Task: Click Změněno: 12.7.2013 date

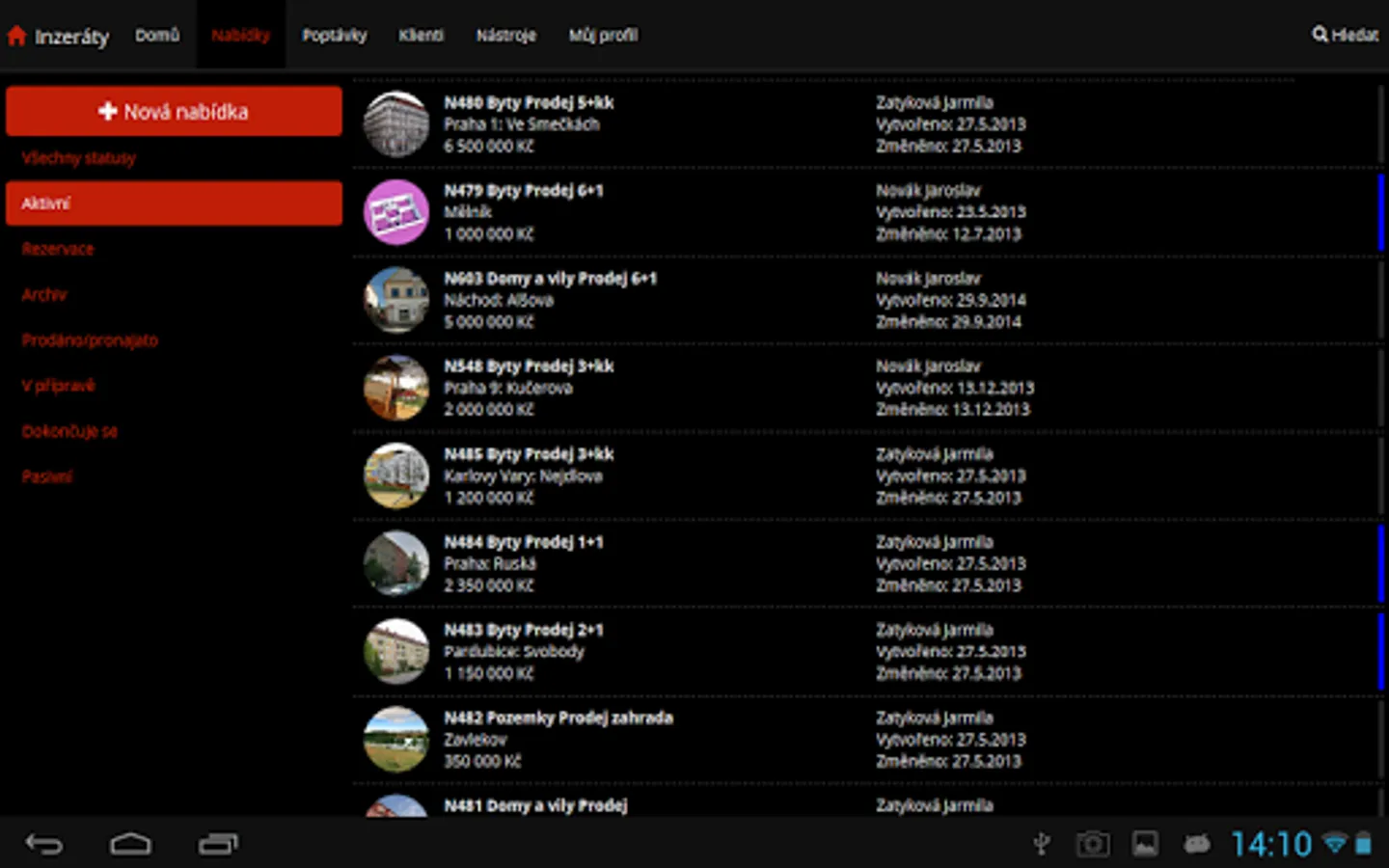Action: point(948,234)
